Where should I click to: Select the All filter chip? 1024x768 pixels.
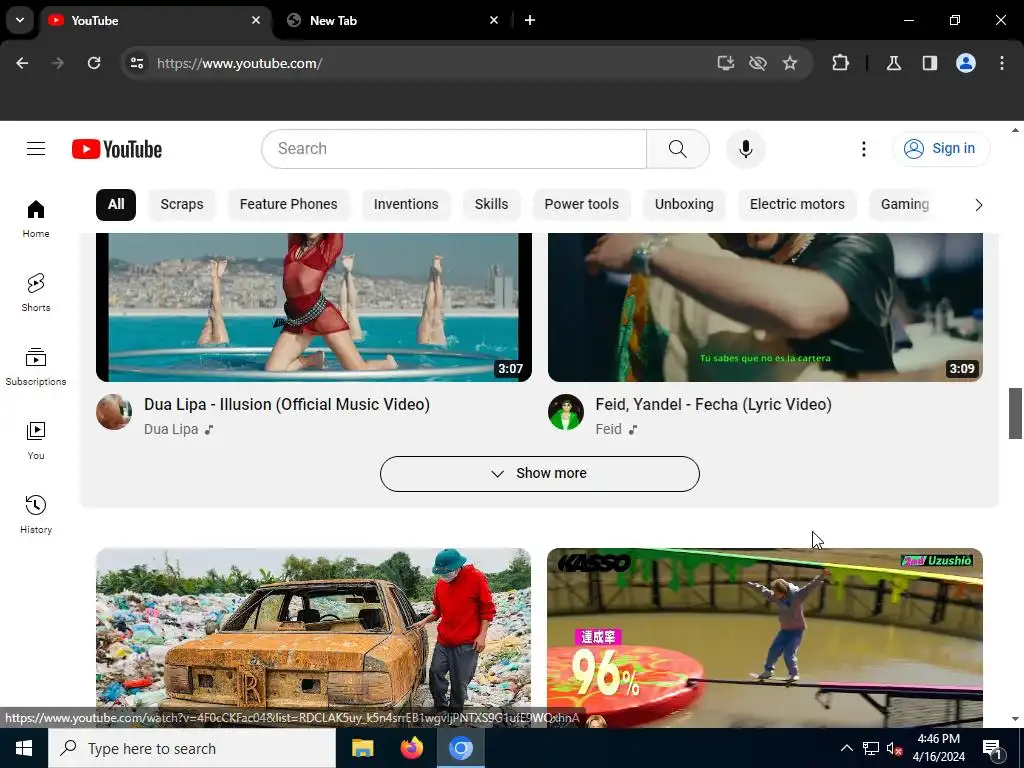[x=116, y=204]
